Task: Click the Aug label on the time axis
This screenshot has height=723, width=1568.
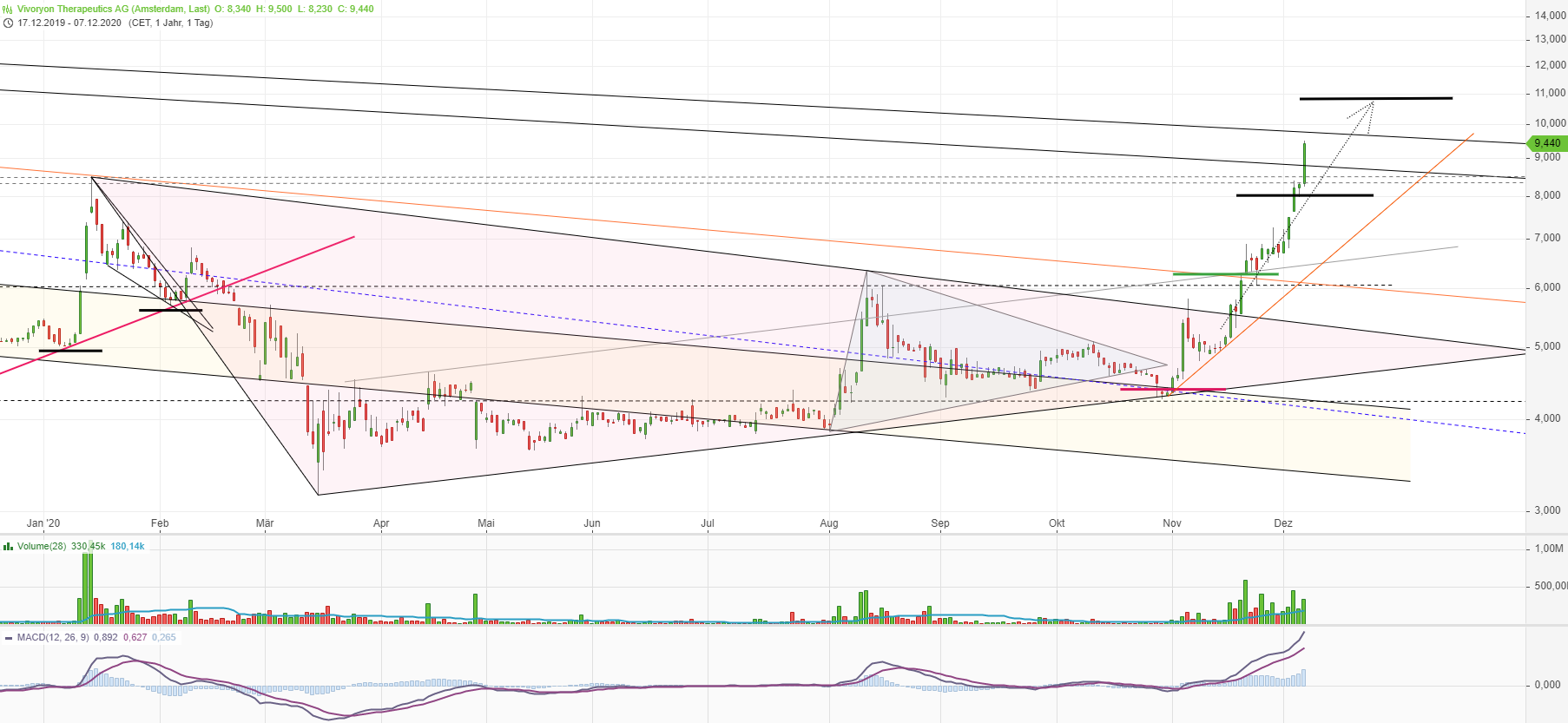Action: click(829, 523)
